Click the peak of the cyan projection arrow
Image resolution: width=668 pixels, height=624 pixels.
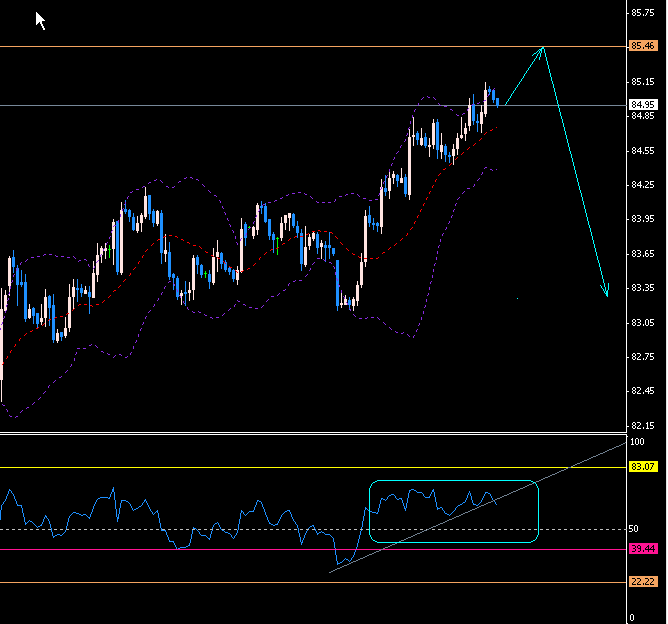pos(543,48)
